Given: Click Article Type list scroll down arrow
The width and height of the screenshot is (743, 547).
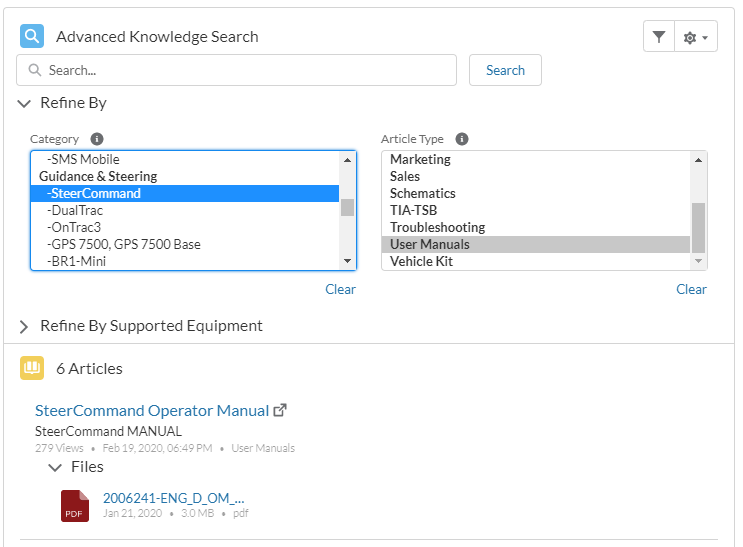Looking at the screenshot, I should [698, 261].
